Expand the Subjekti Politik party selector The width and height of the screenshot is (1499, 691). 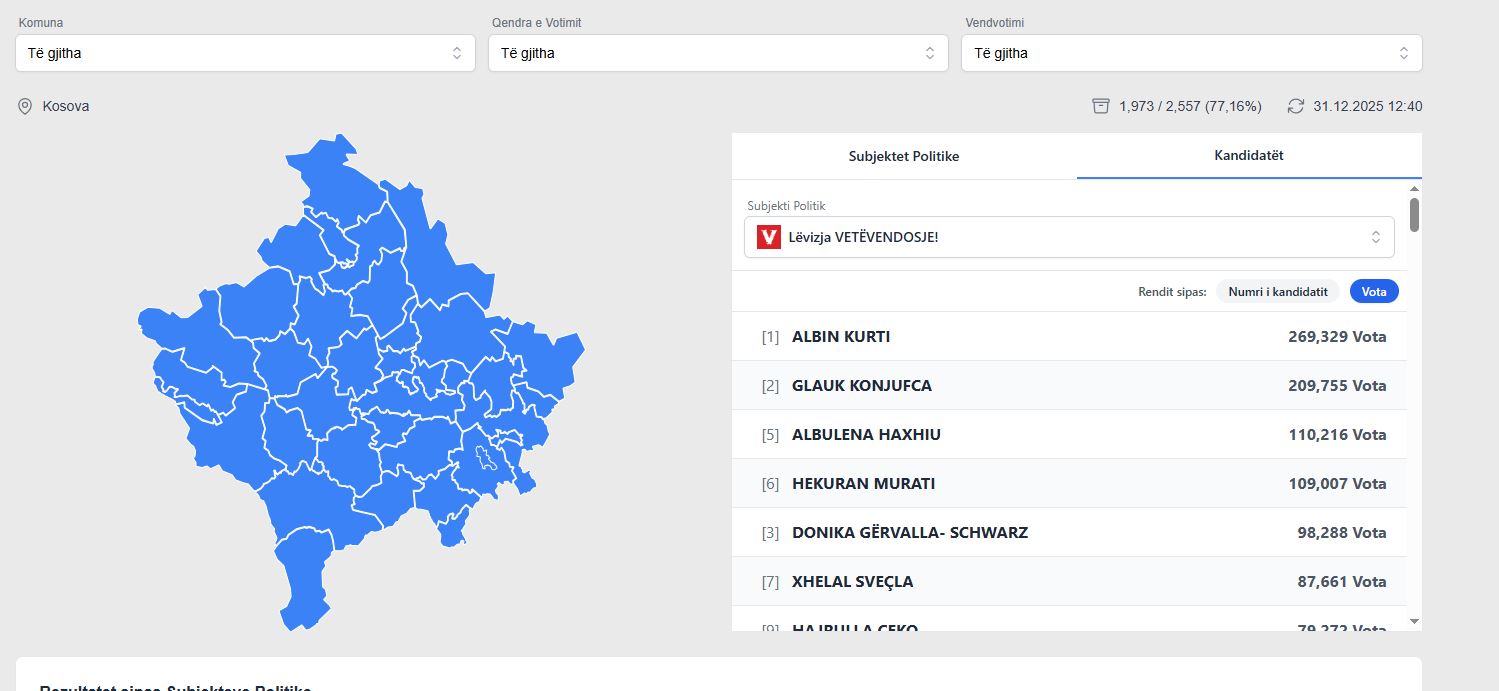pyautogui.click(x=1068, y=237)
